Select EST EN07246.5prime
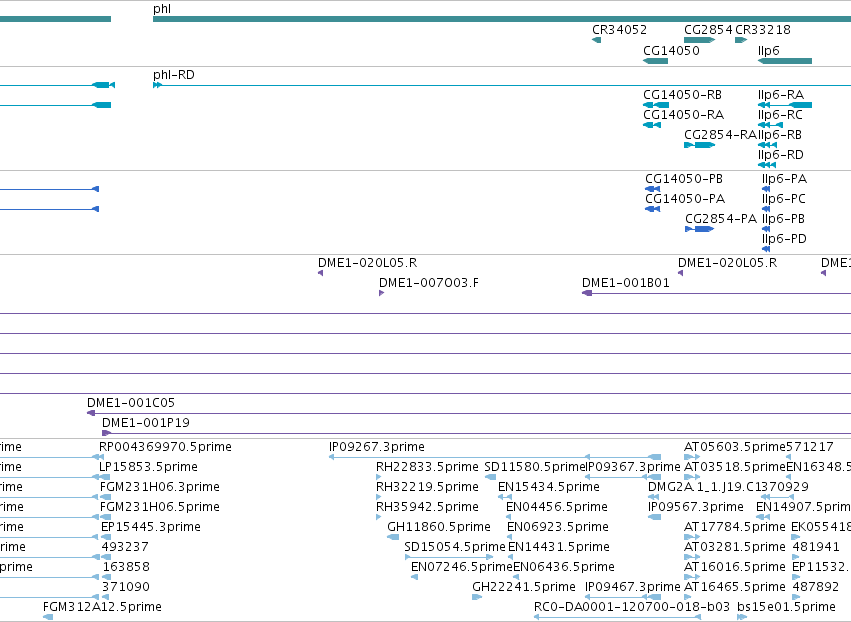 coord(462,567)
